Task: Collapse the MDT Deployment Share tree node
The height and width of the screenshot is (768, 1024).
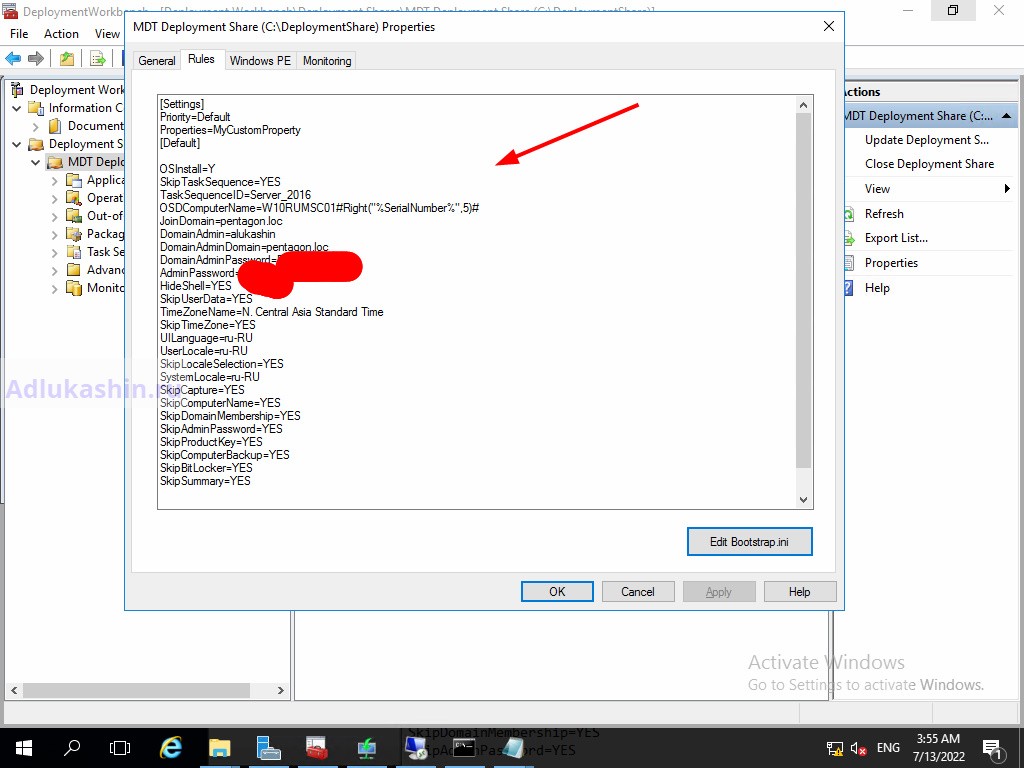Action: (x=37, y=162)
